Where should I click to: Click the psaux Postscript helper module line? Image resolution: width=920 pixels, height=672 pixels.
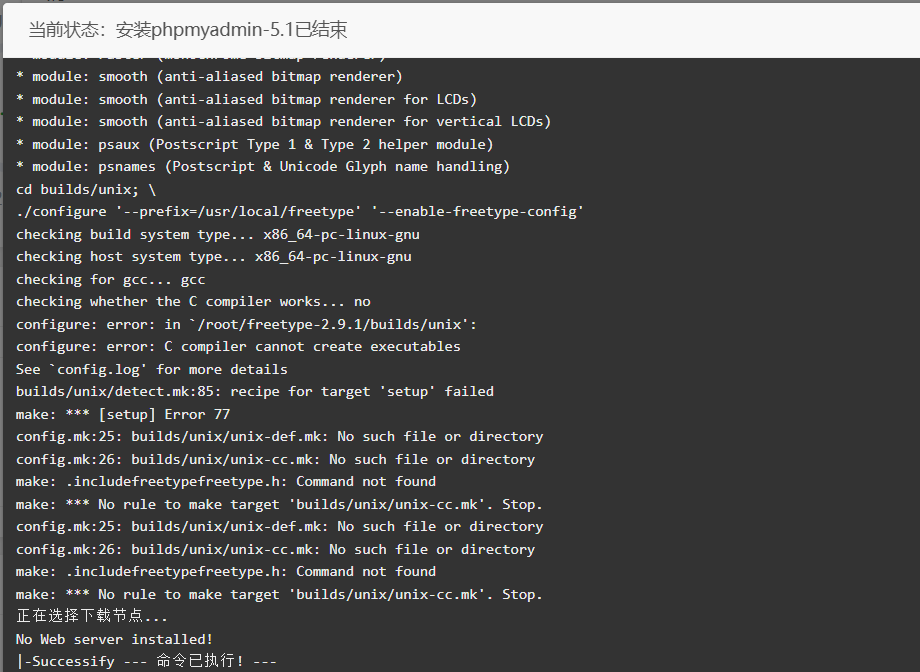tap(255, 144)
